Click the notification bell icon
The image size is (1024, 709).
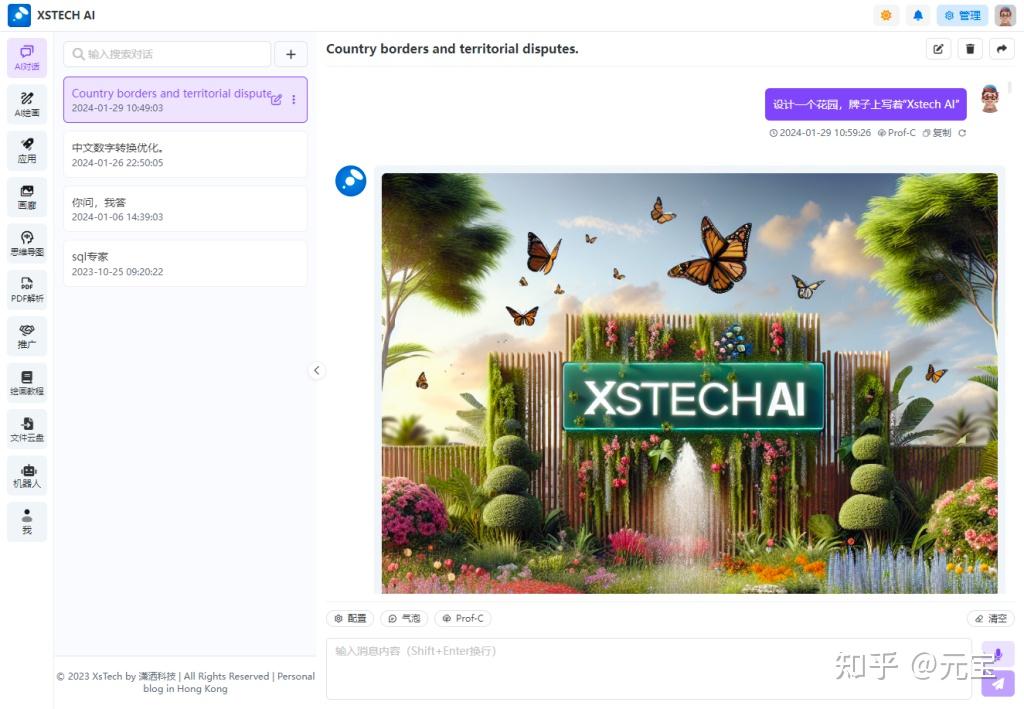(918, 15)
